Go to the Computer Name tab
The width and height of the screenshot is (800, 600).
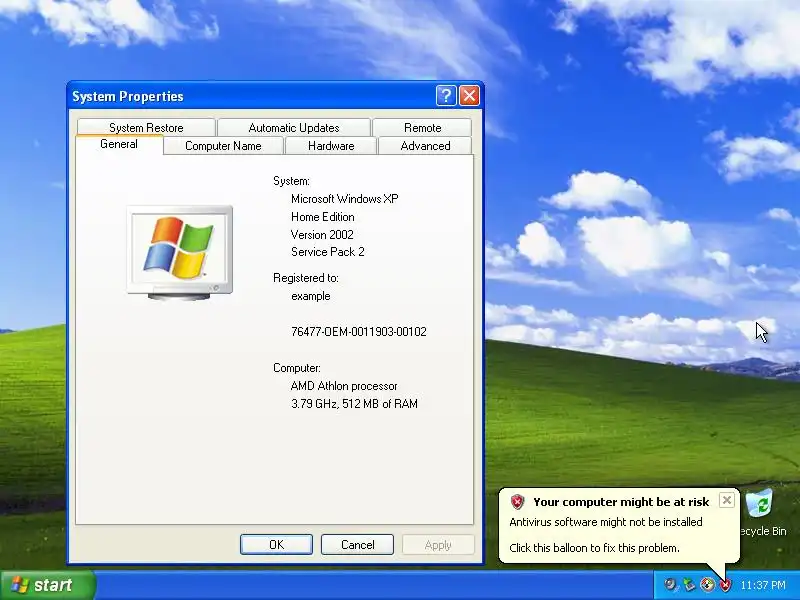click(x=223, y=146)
